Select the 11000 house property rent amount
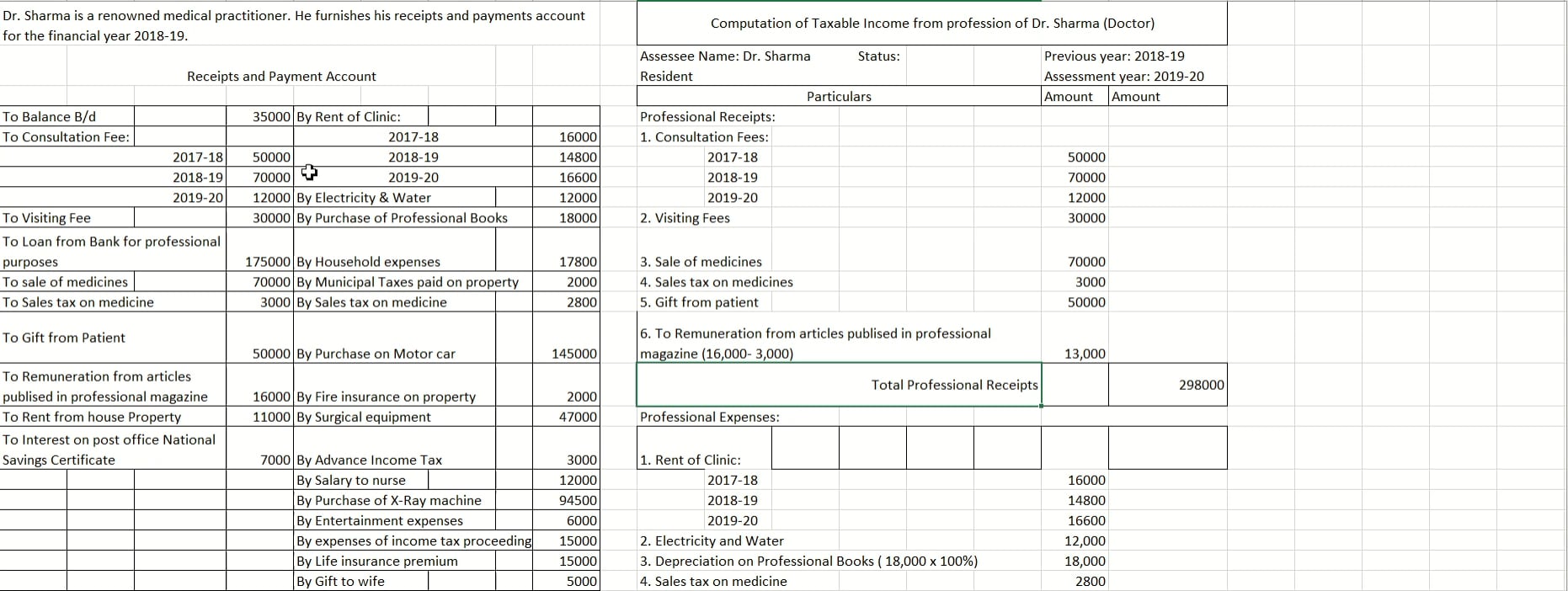 272,417
